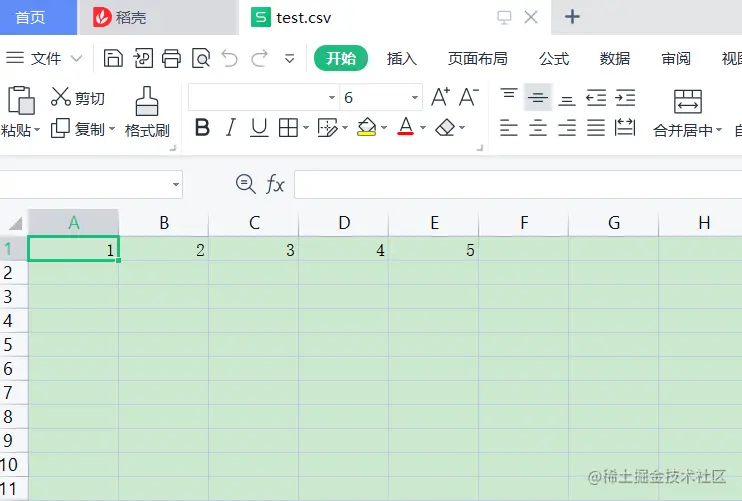The height and width of the screenshot is (501, 742).
Task: Set middle vertical alignment
Action: tap(538, 97)
